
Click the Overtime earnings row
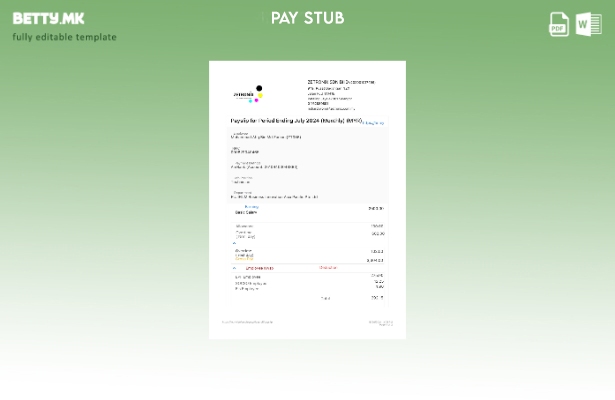[244, 233]
